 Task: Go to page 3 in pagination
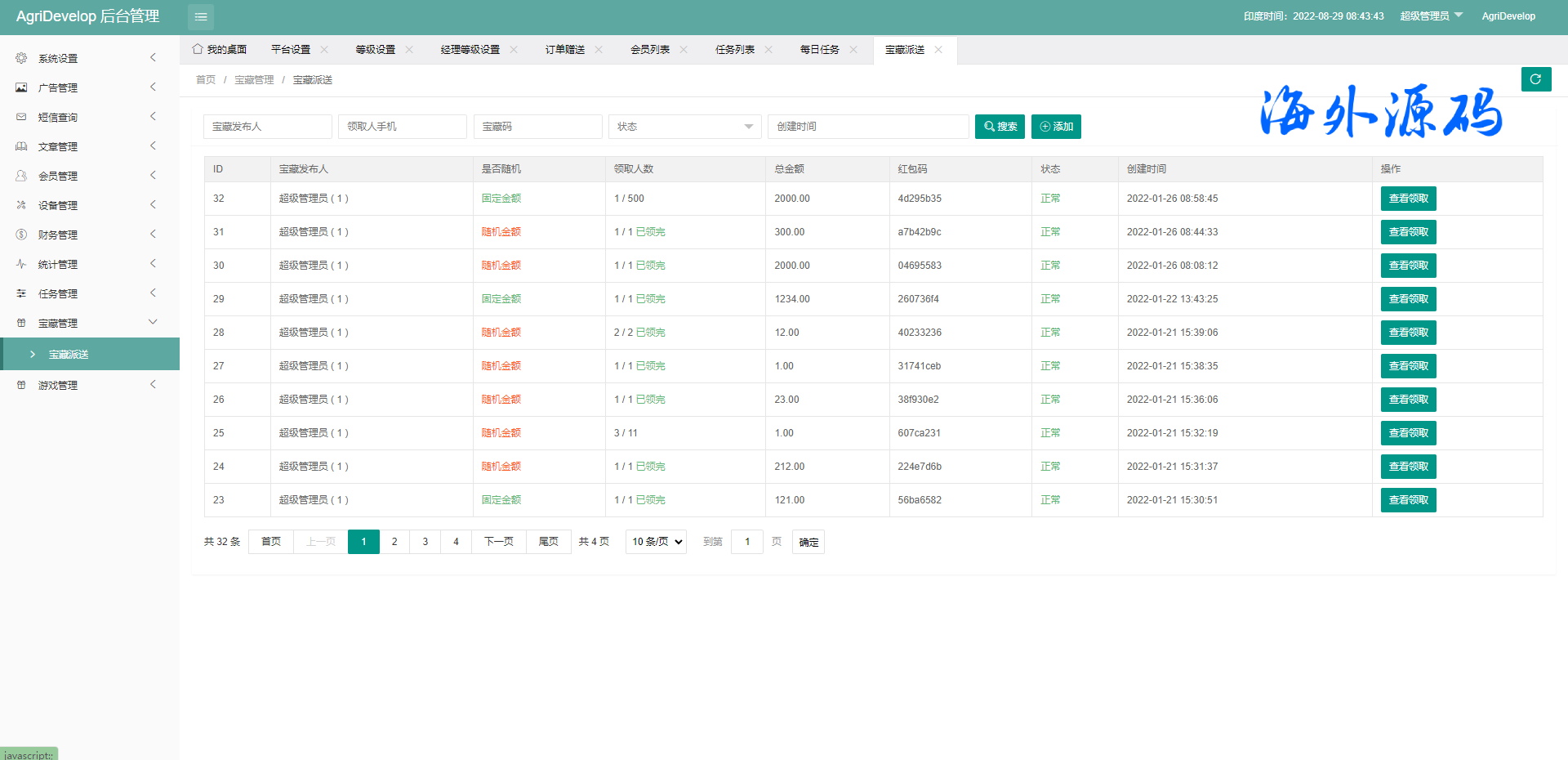[425, 542]
